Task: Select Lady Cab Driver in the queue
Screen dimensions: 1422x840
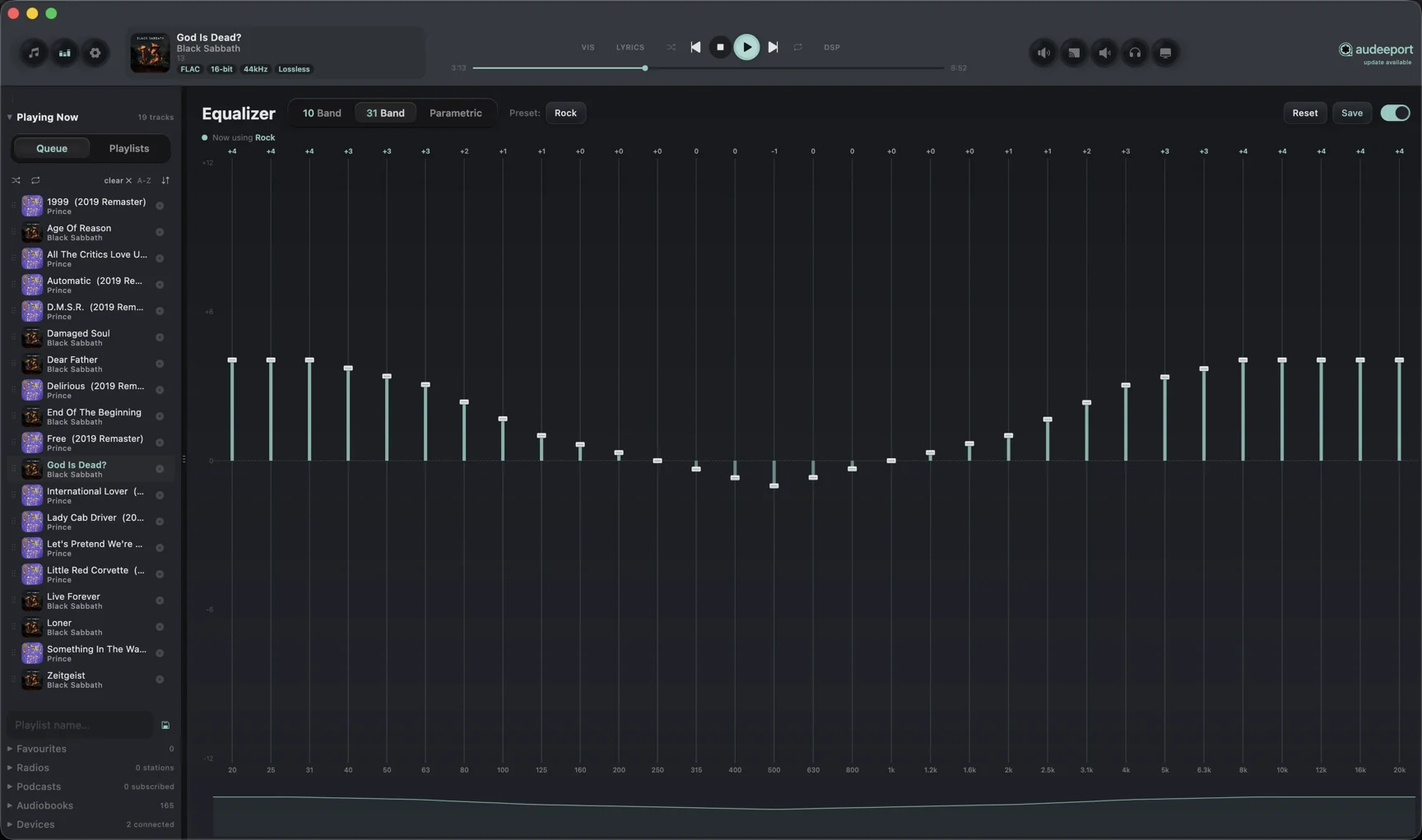Action: [x=91, y=522]
